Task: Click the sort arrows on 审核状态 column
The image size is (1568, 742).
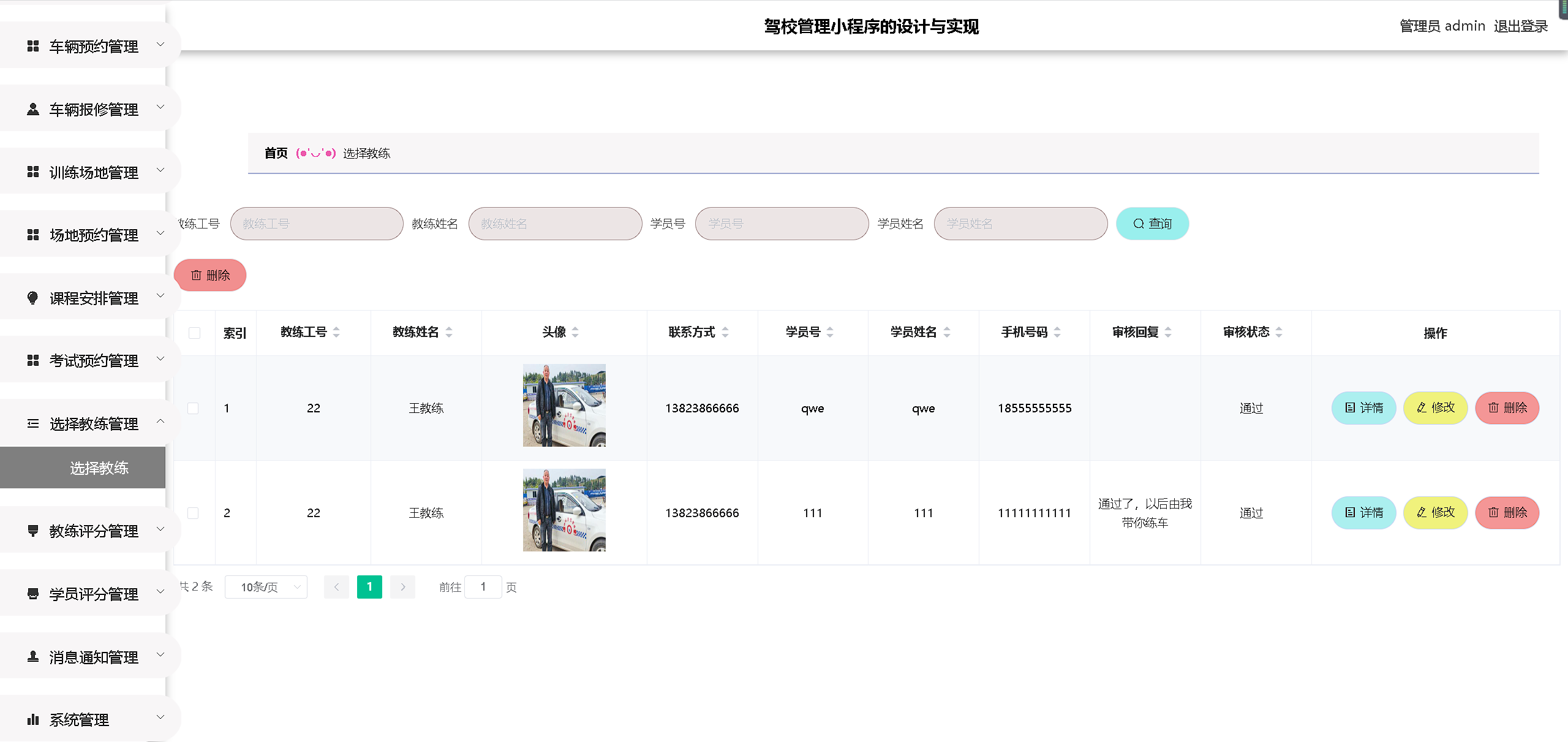Action: (1279, 332)
